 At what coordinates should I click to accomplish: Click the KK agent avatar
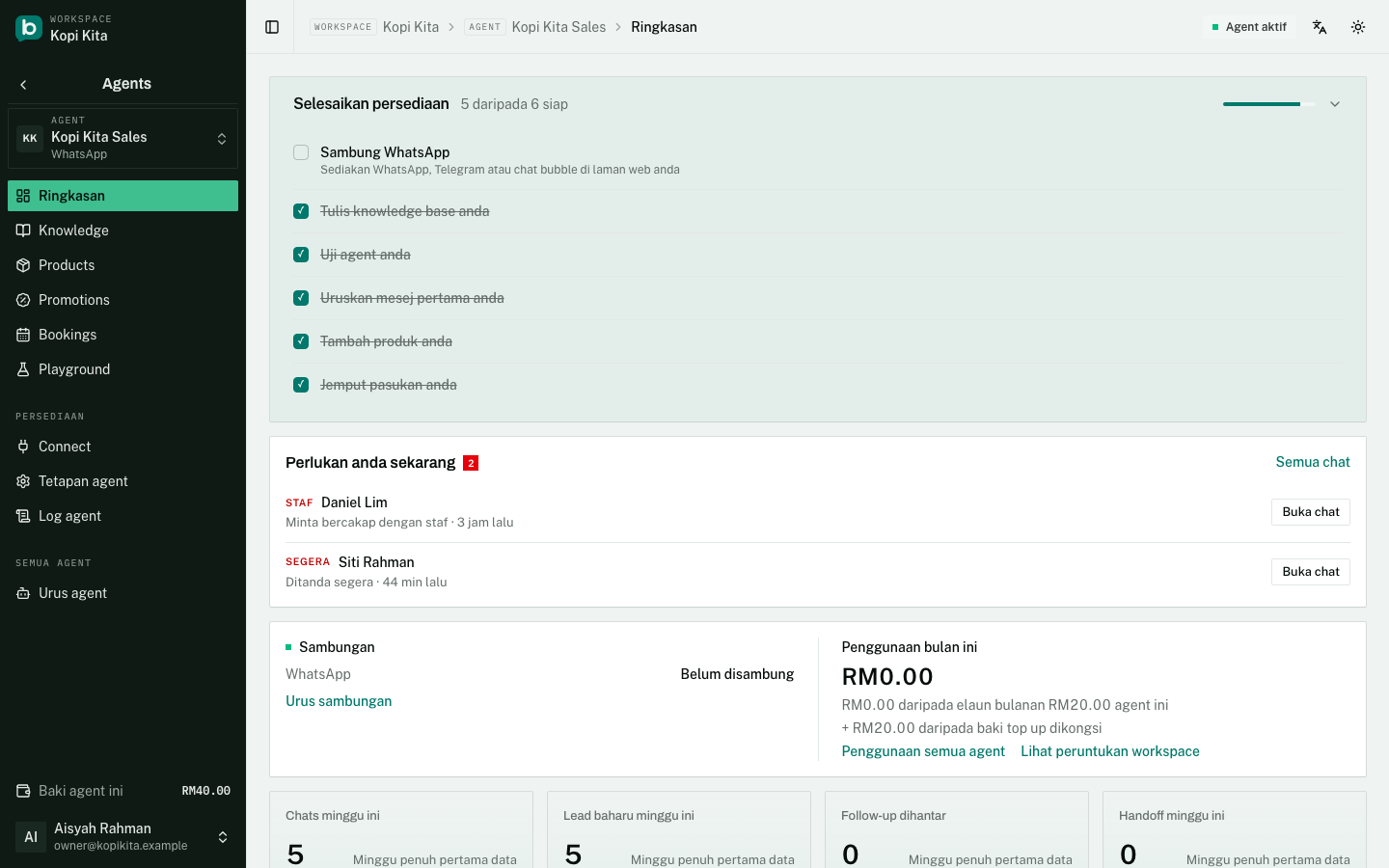(30, 138)
